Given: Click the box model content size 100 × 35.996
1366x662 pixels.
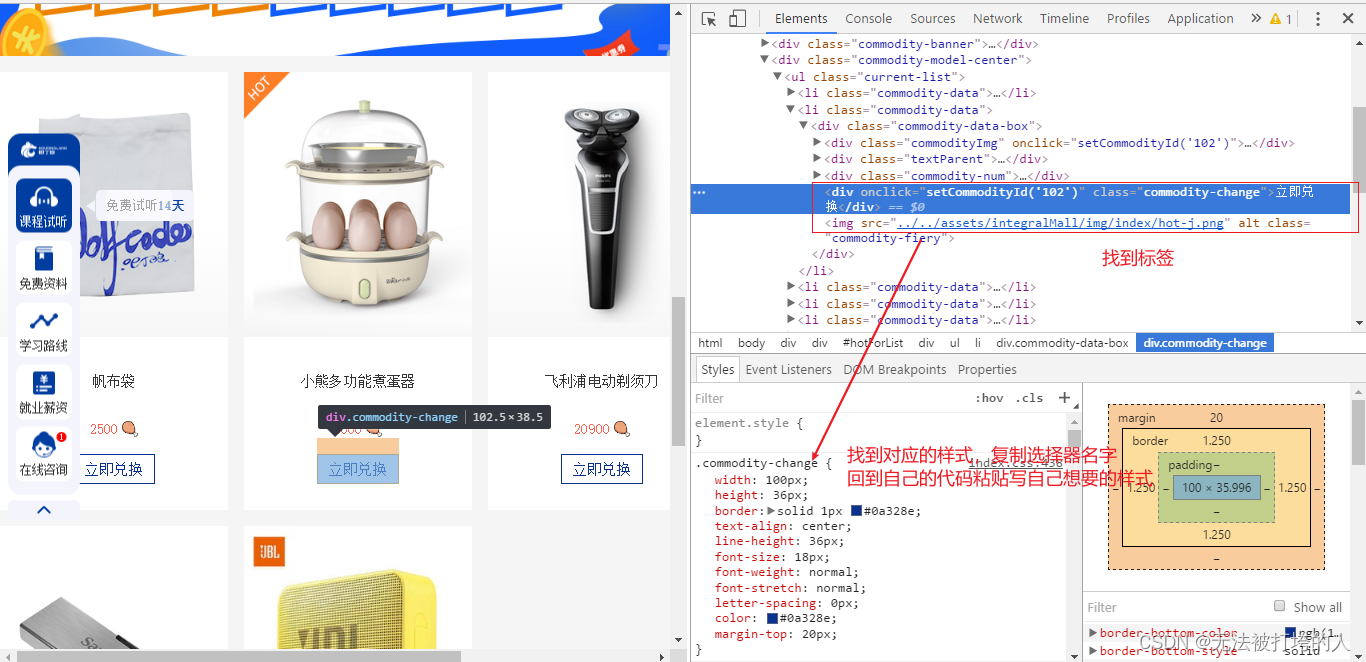Looking at the screenshot, I should click(x=1216, y=488).
